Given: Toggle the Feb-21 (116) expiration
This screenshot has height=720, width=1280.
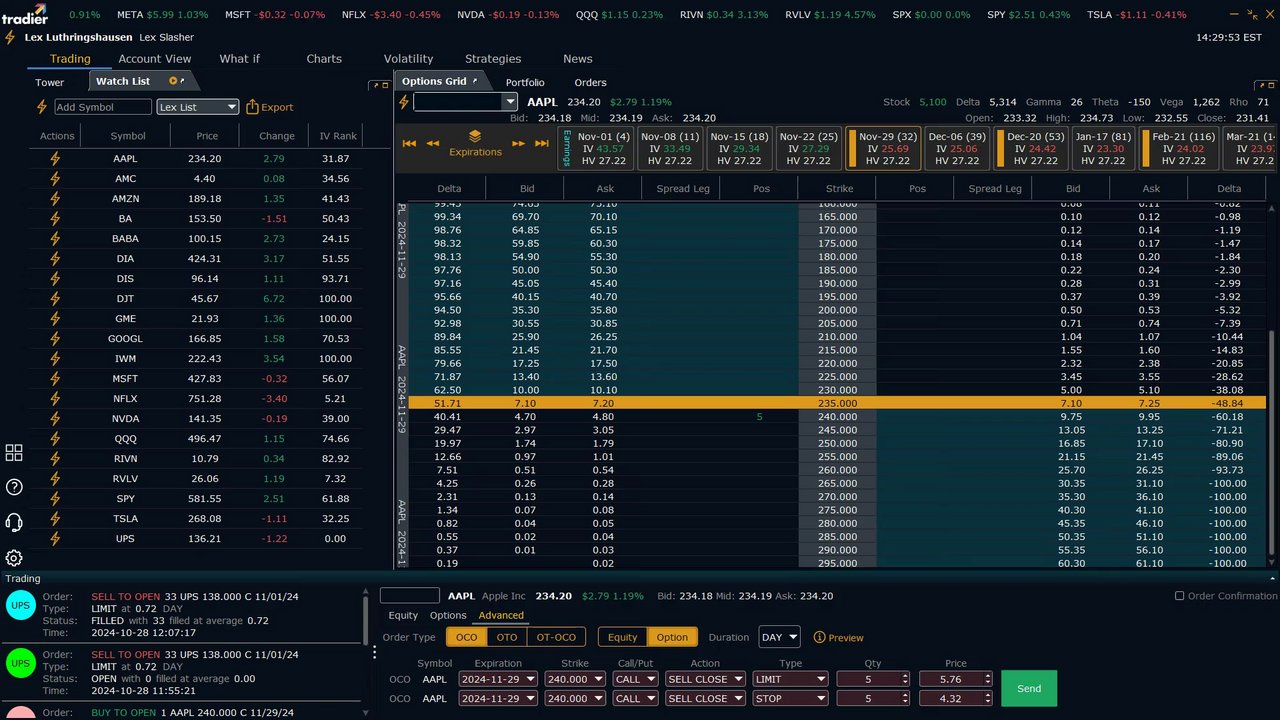Looking at the screenshot, I should pos(1177,148).
